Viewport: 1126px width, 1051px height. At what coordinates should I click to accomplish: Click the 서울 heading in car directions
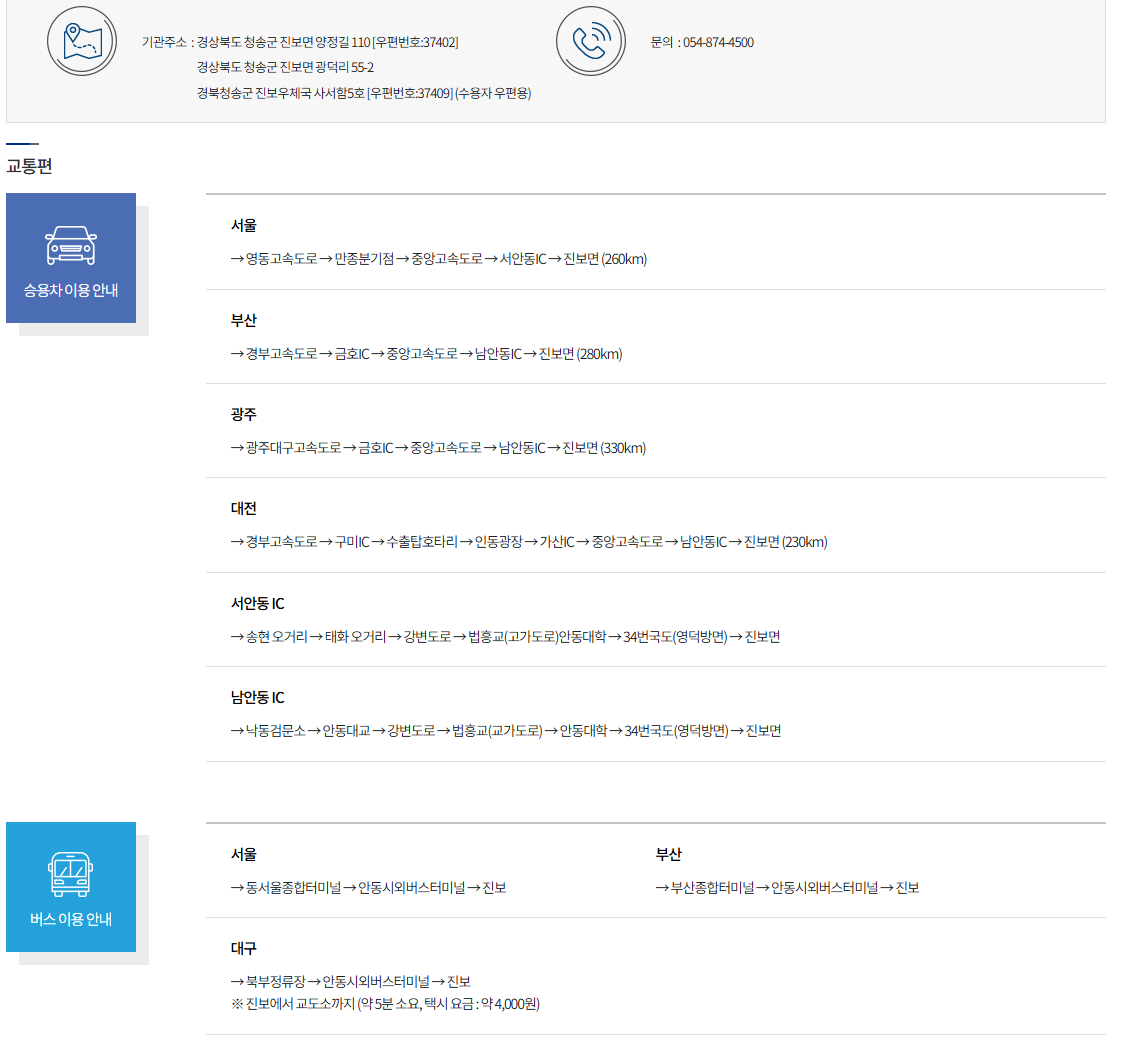(x=243, y=225)
